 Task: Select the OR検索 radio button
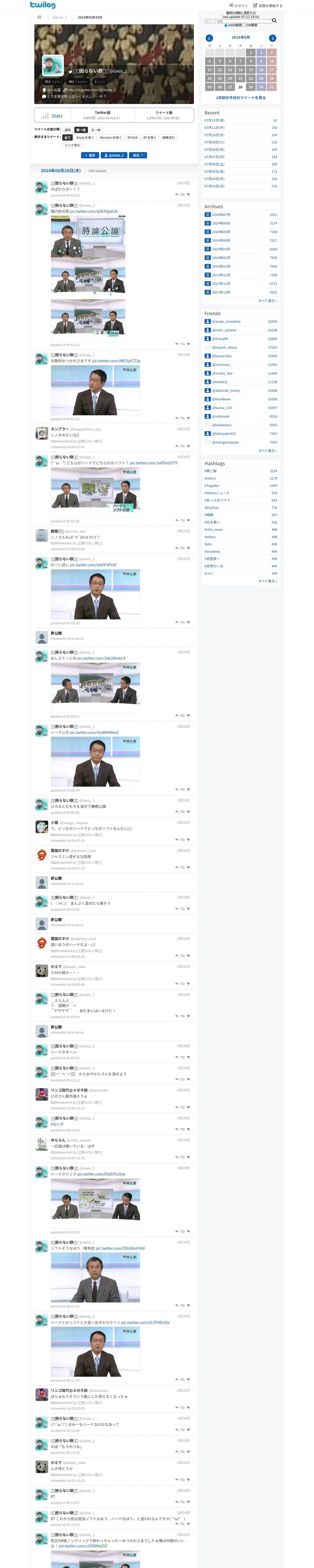tap(244, 26)
